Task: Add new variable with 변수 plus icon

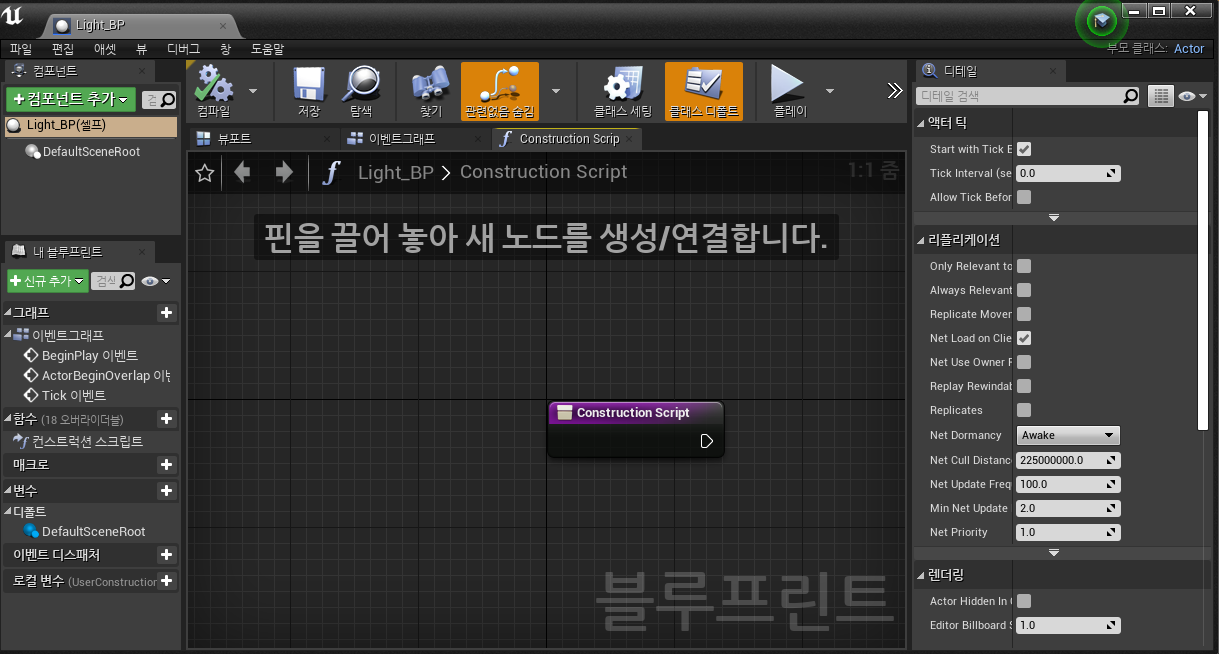Action: point(167,491)
